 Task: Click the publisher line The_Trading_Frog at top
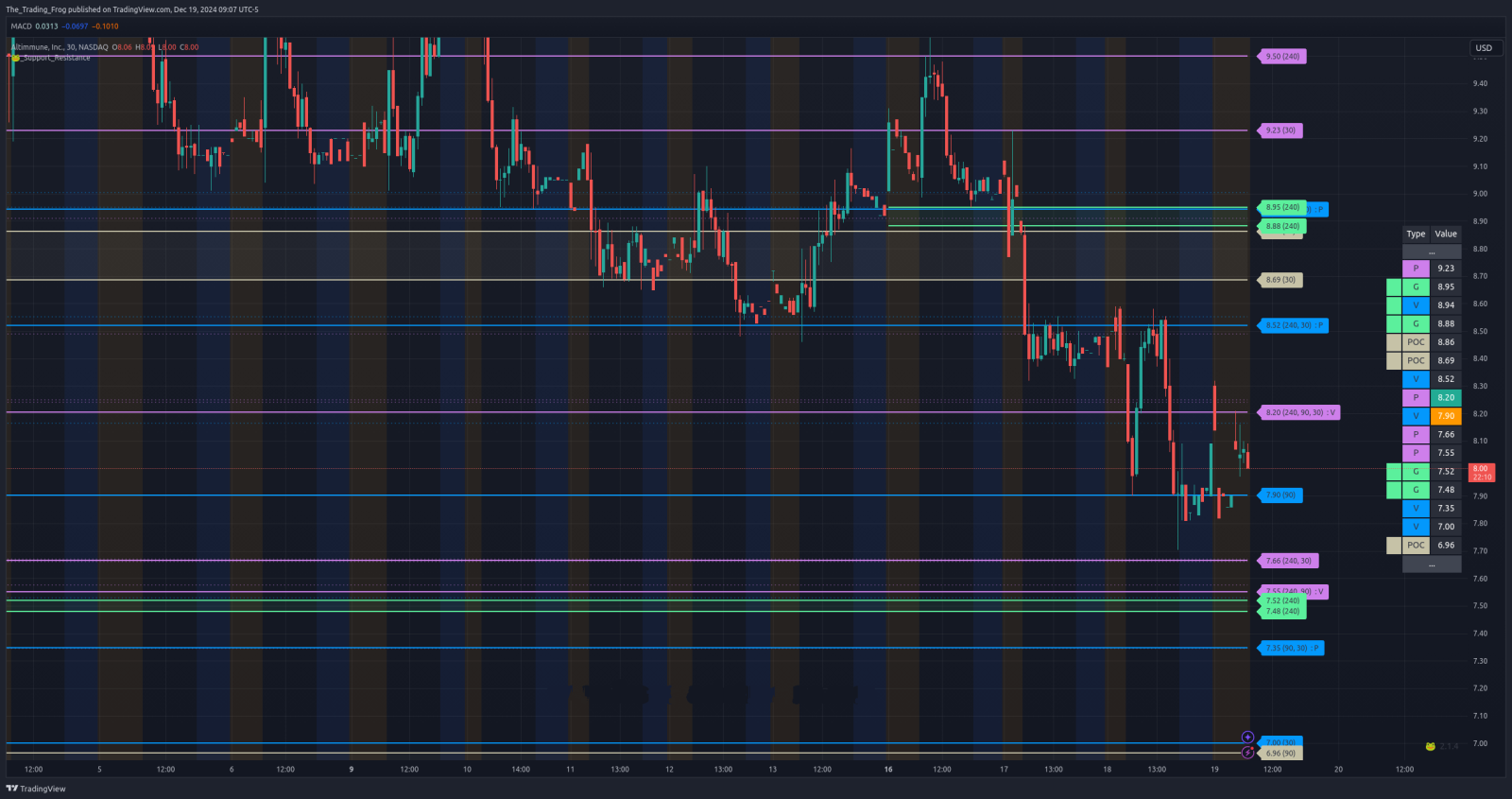(132, 9)
